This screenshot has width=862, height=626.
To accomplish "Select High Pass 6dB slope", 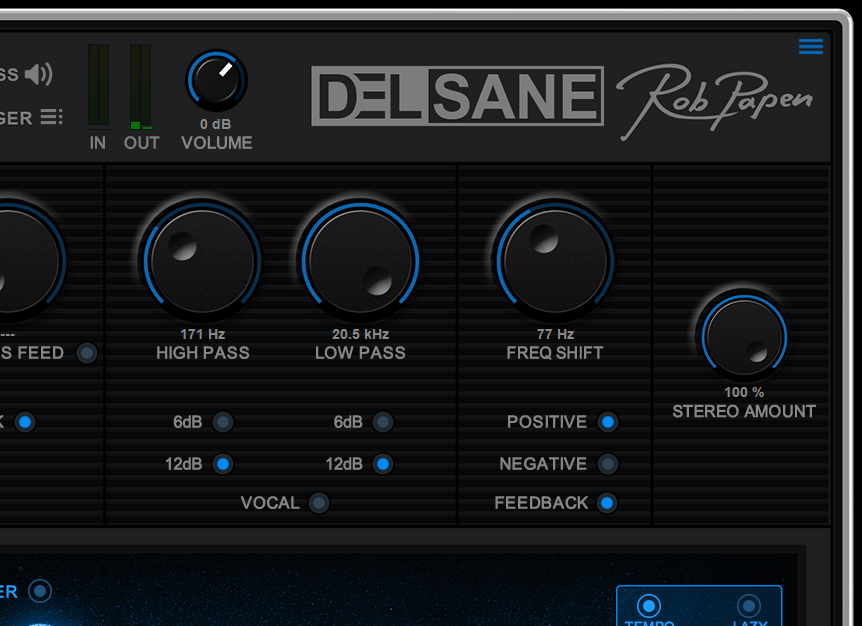I will point(223,422).
